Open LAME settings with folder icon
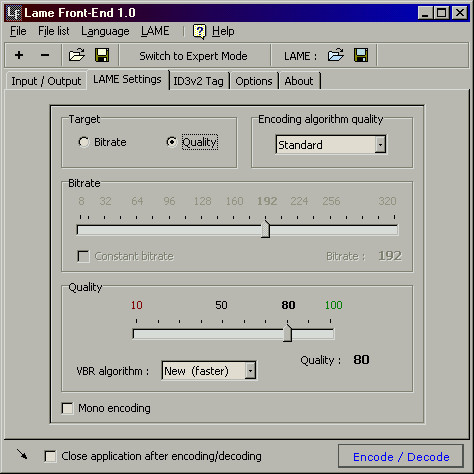Image resolution: width=474 pixels, height=474 pixels. pyautogui.click(x=335, y=55)
